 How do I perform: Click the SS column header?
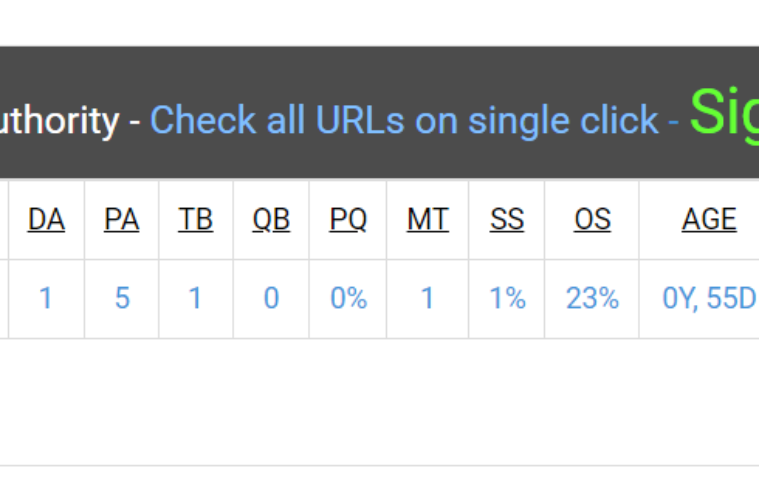click(507, 220)
